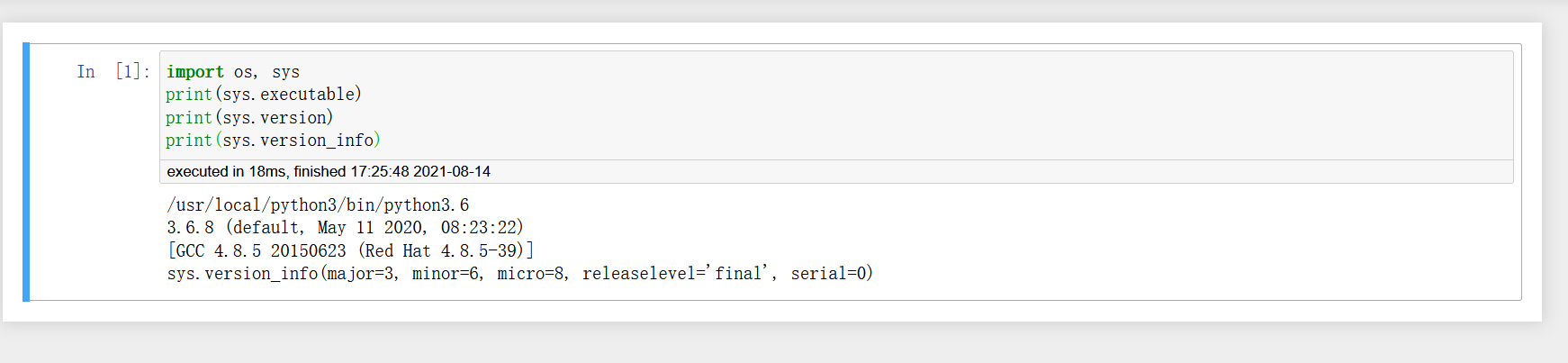
Task: Click the green import keyword
Action: pyautogui.click(x=194, y=72)
